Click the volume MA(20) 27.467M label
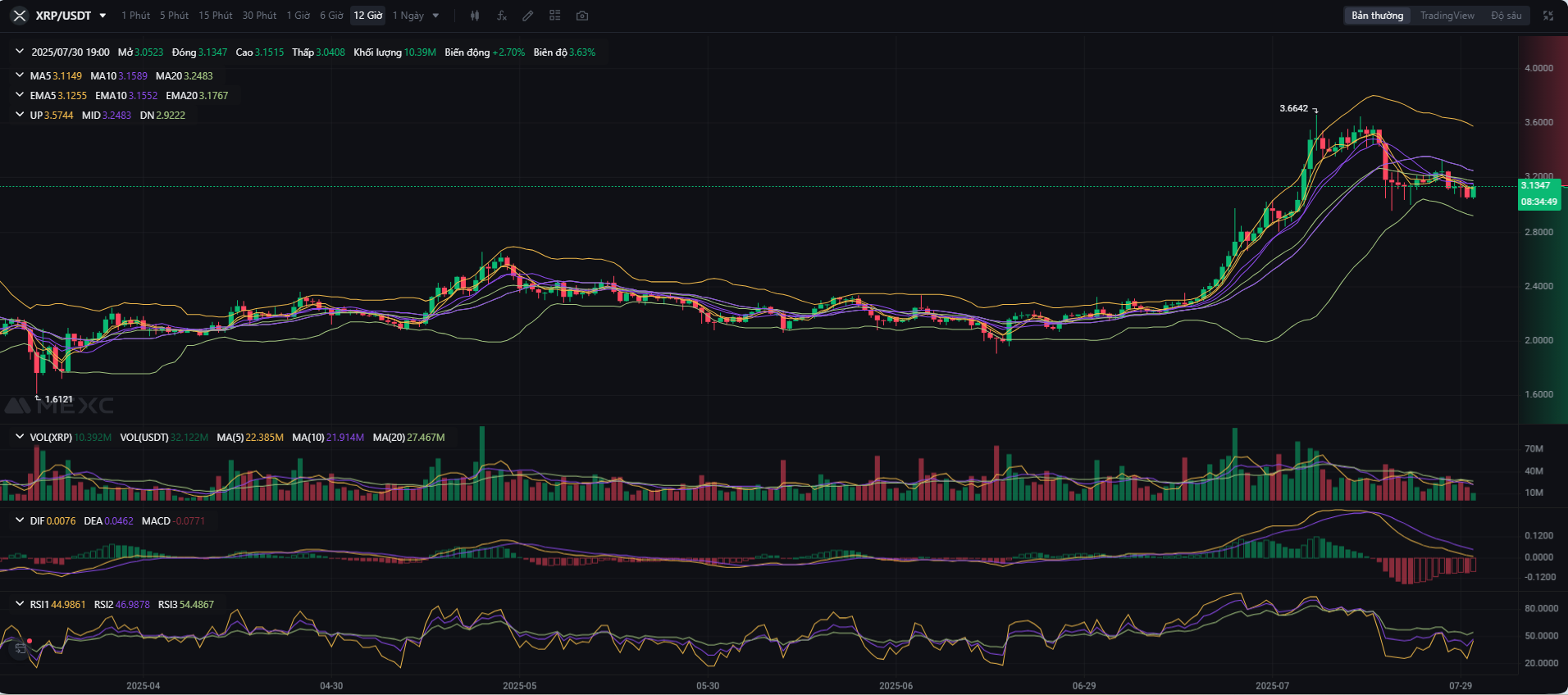 pyautogui.click(x=408, y=438)
